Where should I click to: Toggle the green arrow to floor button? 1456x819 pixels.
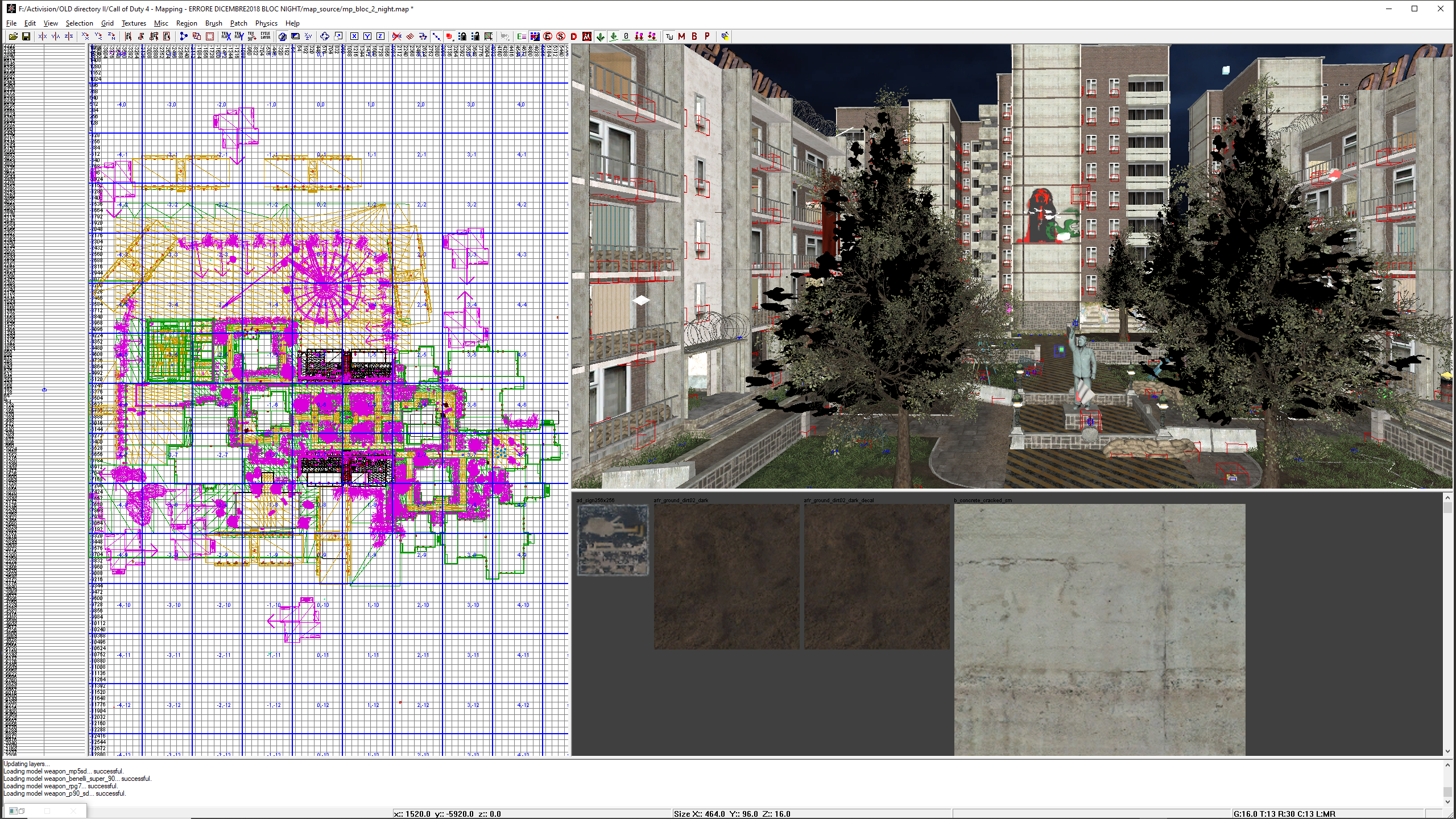pyautogui.click(x=613, y=36)
